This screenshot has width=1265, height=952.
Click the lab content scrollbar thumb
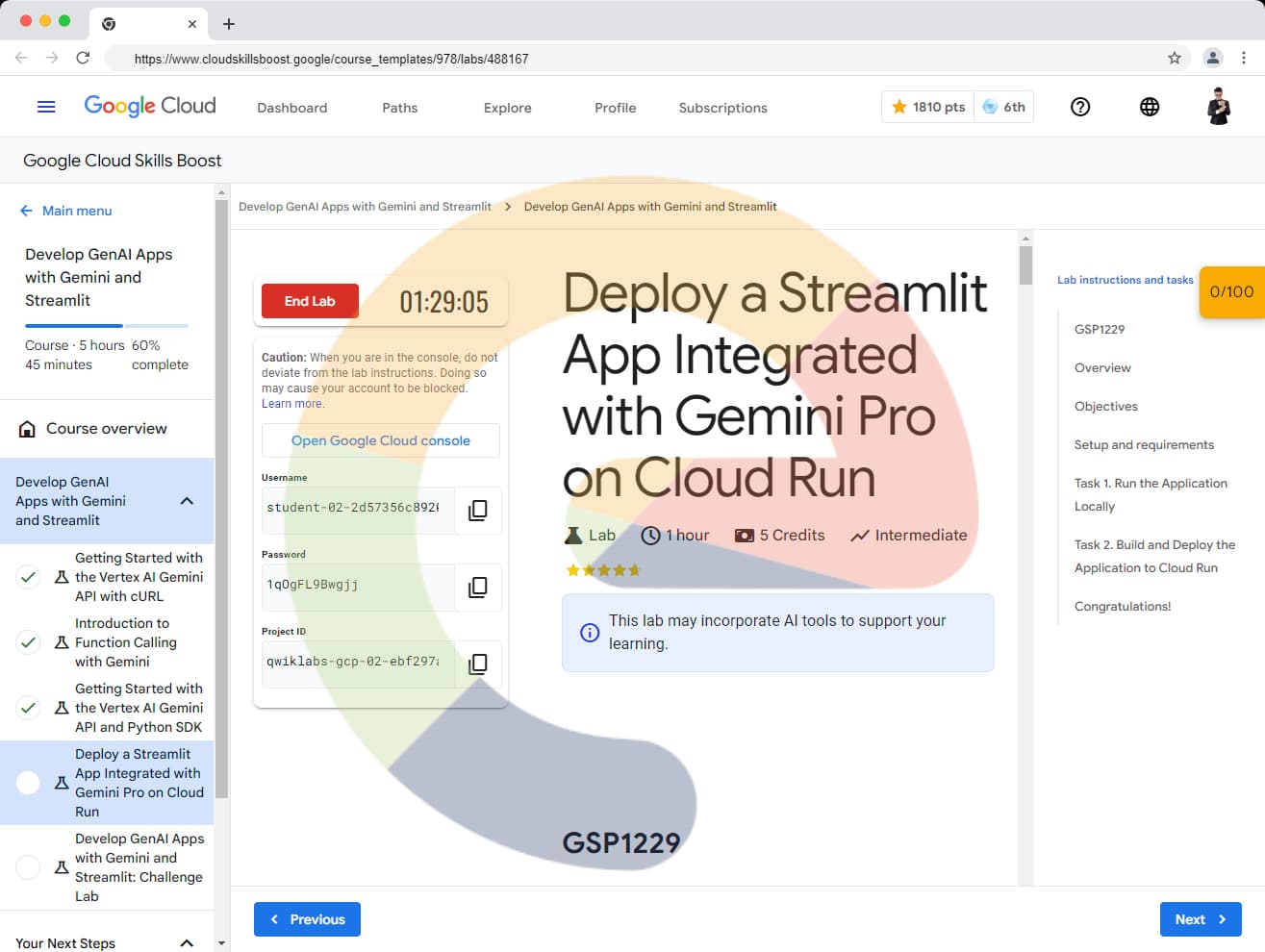pos(1025,265)
